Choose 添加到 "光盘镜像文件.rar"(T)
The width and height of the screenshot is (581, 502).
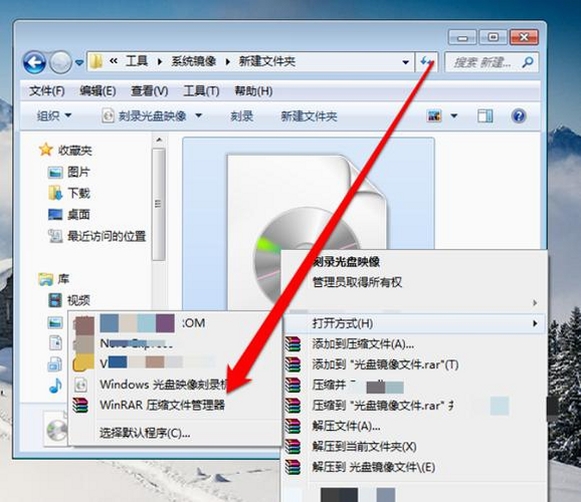coord(385,365)
